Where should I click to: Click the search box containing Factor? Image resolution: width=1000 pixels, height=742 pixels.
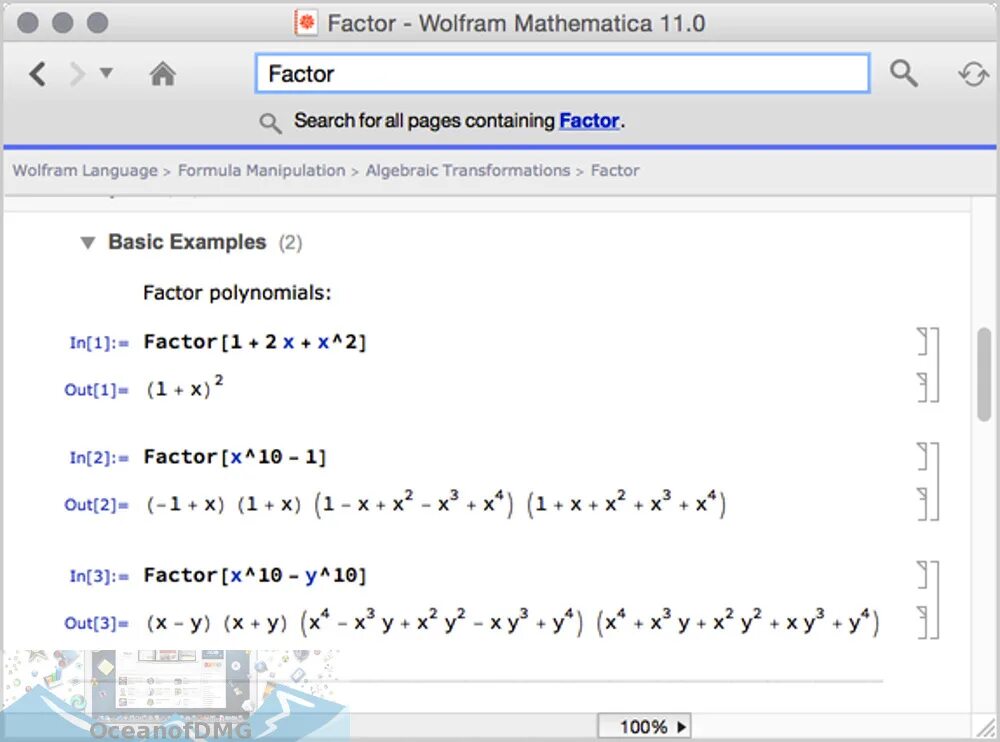(x=562, y=74)
